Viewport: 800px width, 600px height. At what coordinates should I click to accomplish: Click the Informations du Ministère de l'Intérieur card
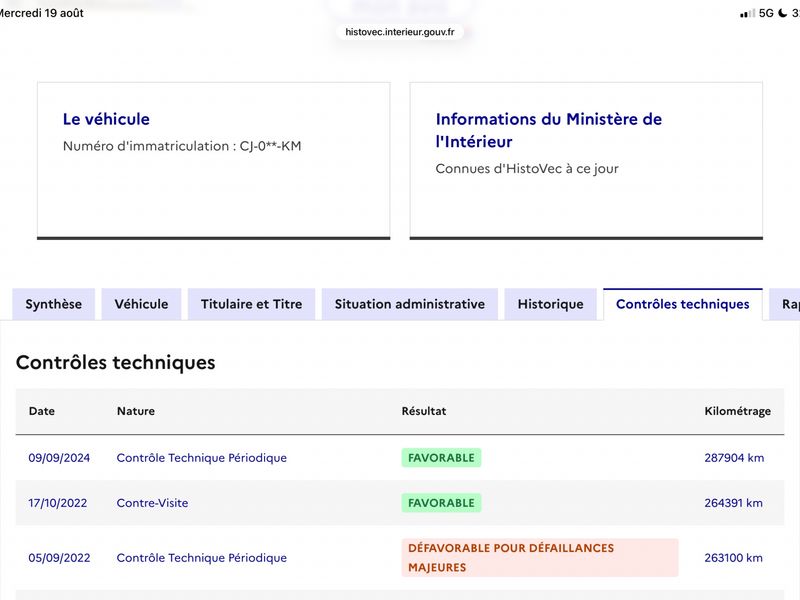[586, 161]
